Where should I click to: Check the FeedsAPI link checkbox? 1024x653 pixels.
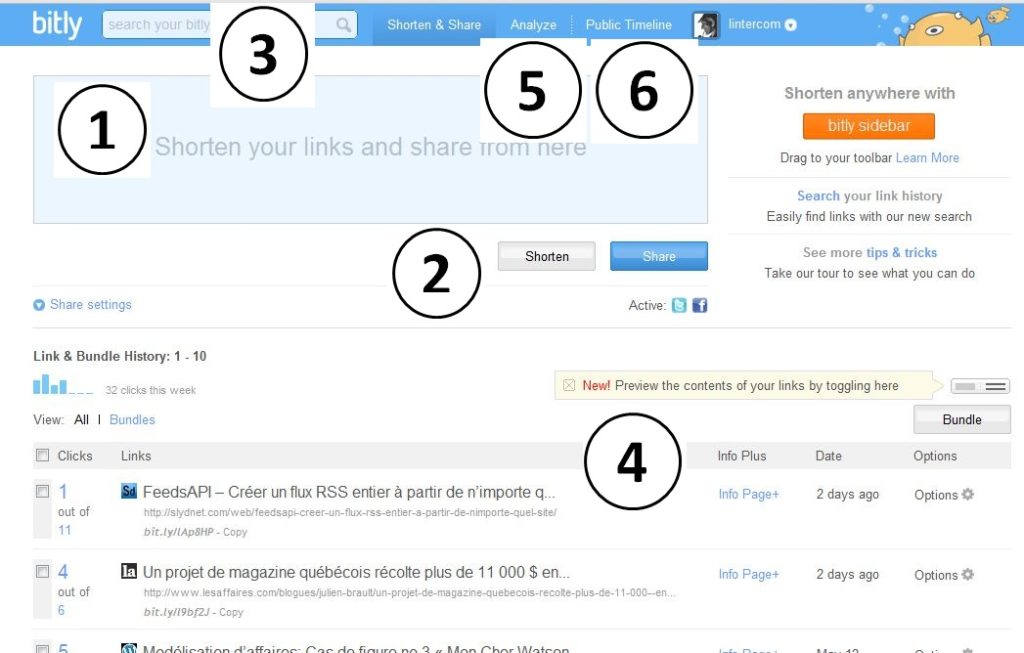(x=42, y=491)
